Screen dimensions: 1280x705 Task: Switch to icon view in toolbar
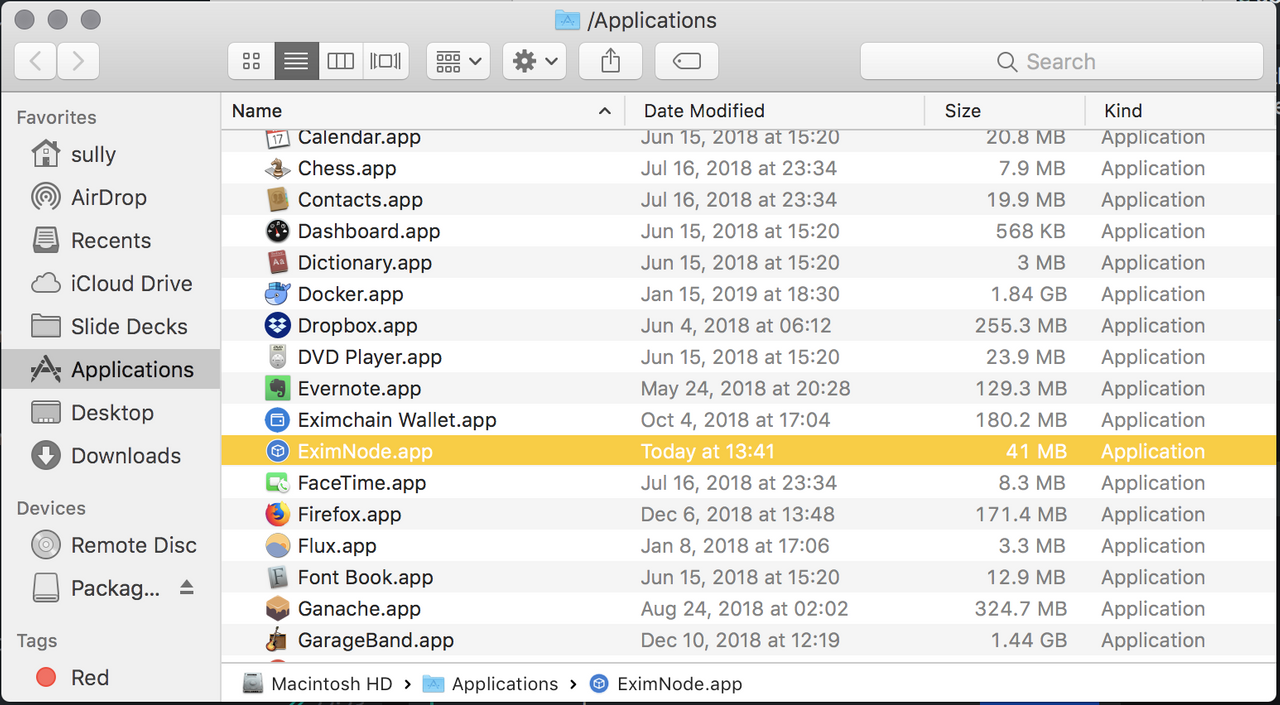(x=252, y=61)
